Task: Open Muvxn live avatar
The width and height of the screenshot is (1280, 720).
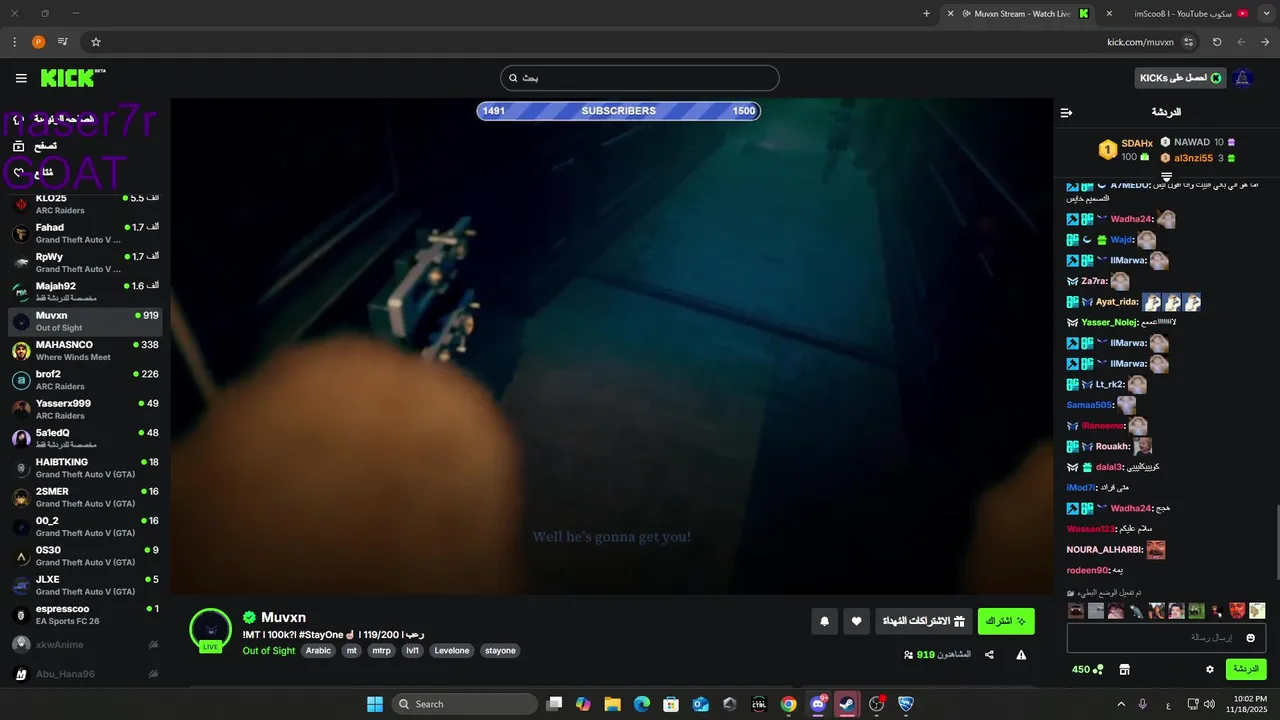Action: (x=210, y=629)
